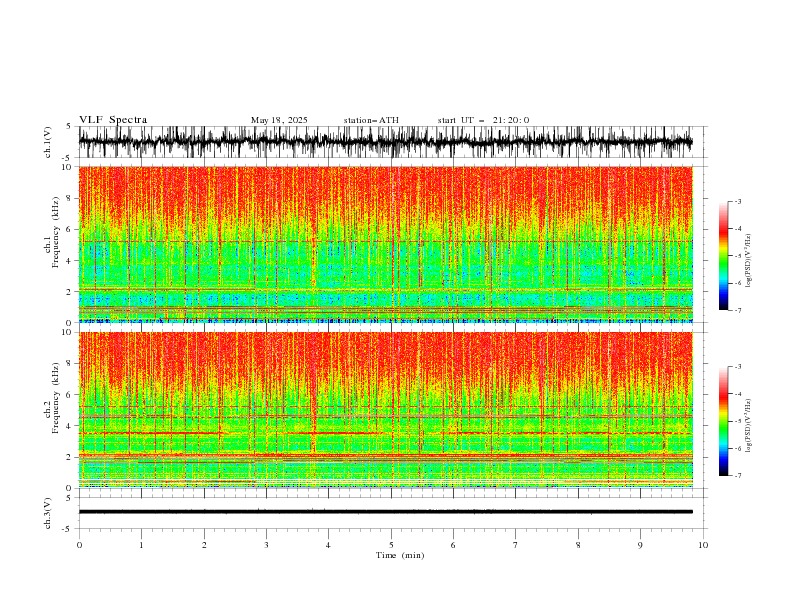Click the ch.1 'Frequency (kHz)' axis label
792x612 pixels.
coord(56,231)
